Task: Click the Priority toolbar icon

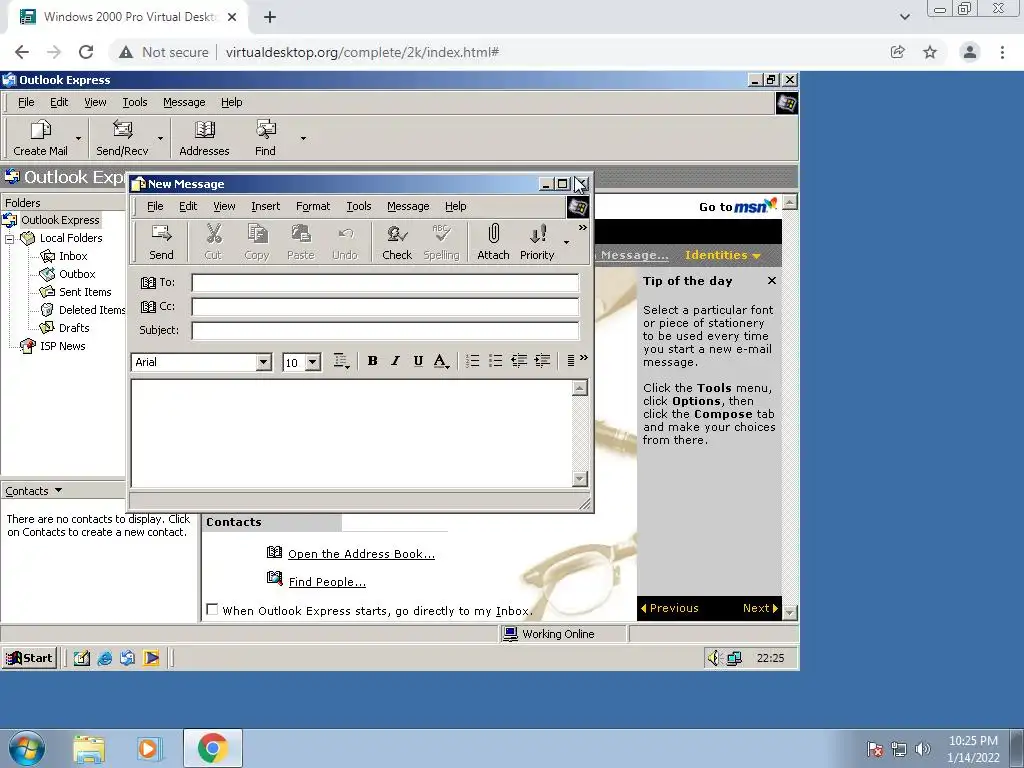Action: (537, 234)
